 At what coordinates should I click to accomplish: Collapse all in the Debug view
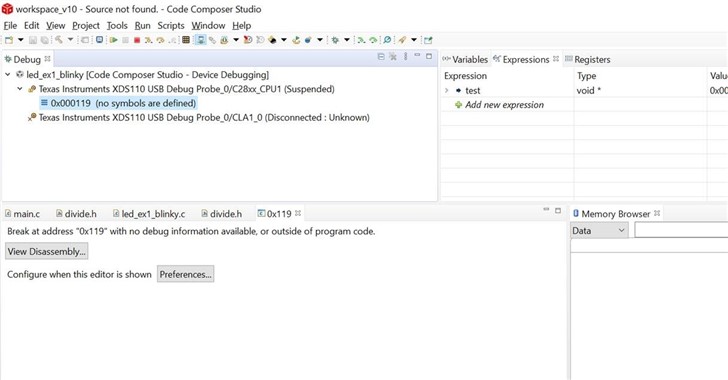coord(381,57)
